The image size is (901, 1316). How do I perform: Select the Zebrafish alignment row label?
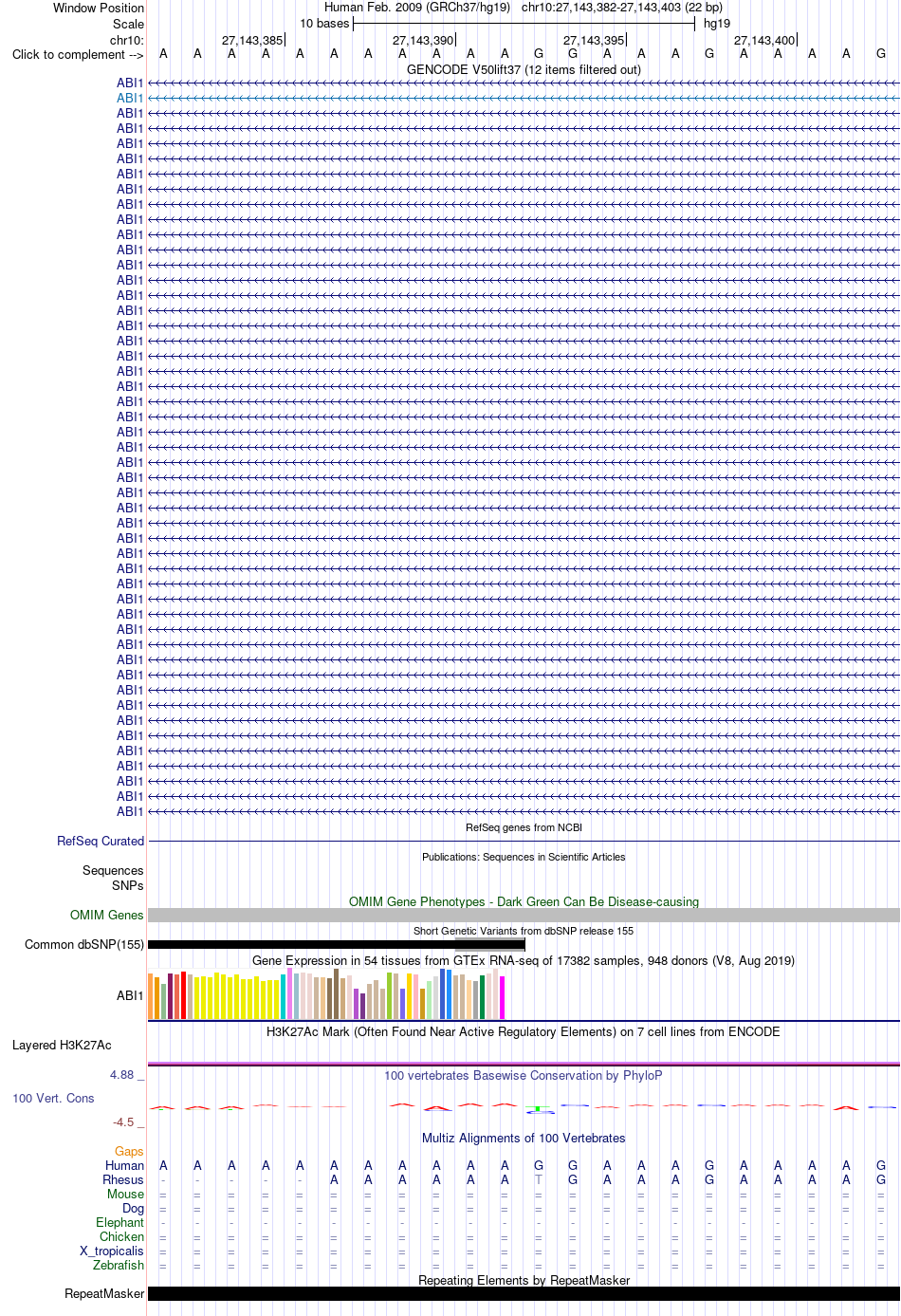119,1266
